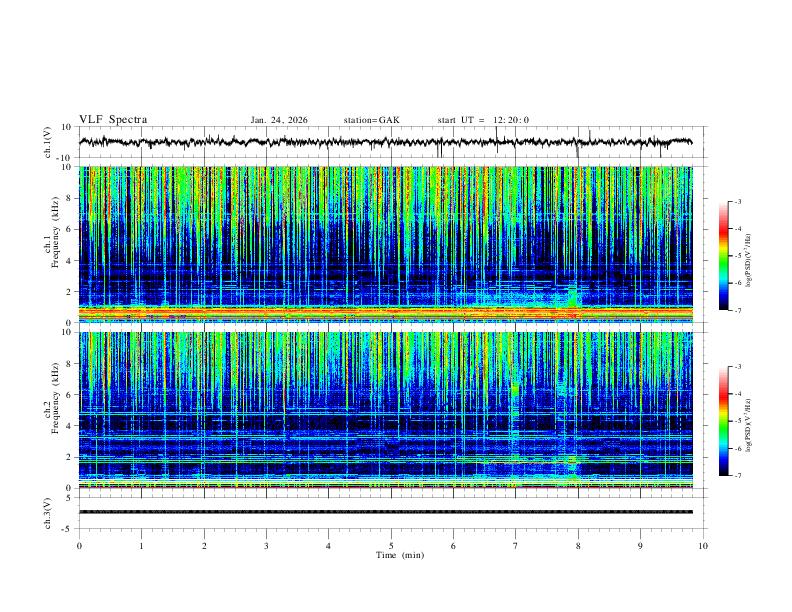Click the ch.1 Frequency (kHz) axis label
The image size is (792, 612).
[52, 232]
